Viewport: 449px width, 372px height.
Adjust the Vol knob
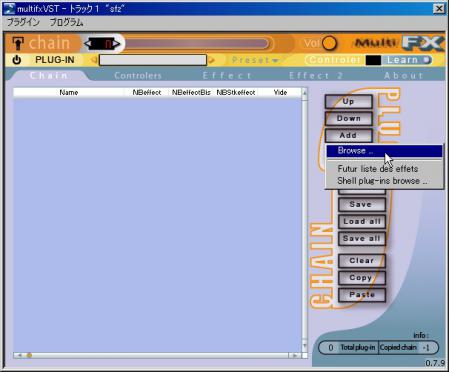(329, 43)
